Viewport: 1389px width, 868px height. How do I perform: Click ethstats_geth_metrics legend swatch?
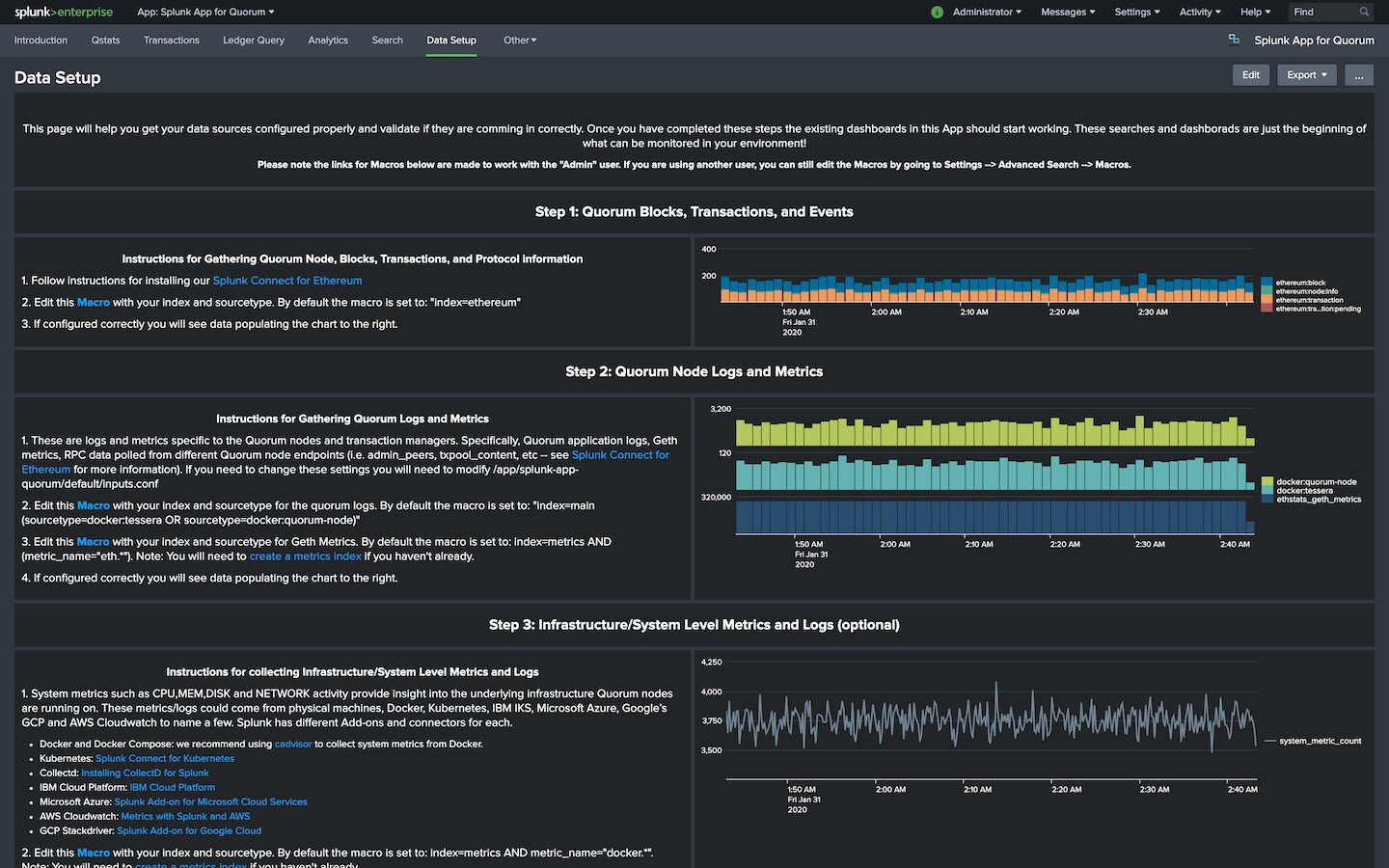coord(1267,499)
